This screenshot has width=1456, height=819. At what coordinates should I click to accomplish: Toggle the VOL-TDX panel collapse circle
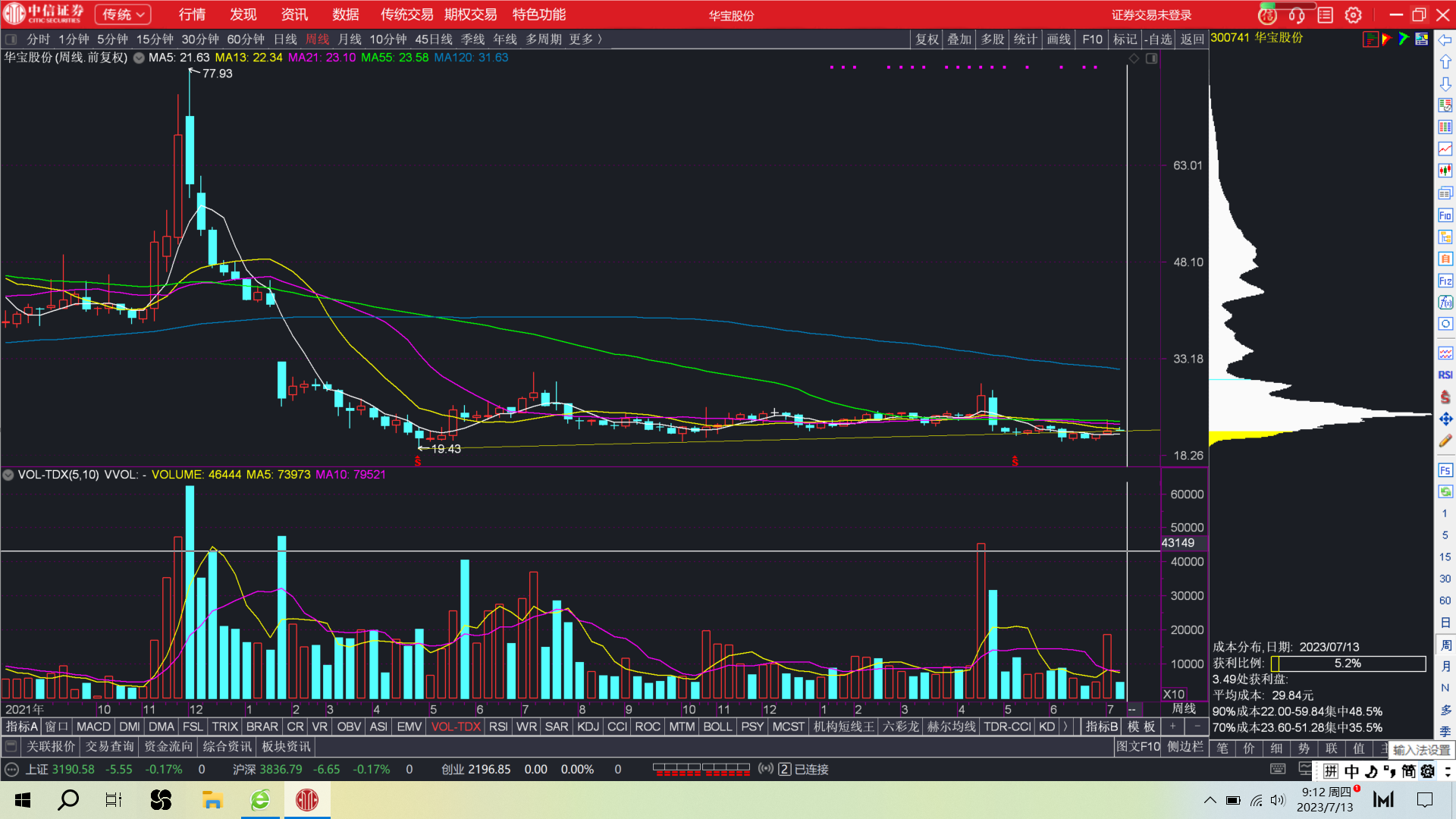coord(8,475)
